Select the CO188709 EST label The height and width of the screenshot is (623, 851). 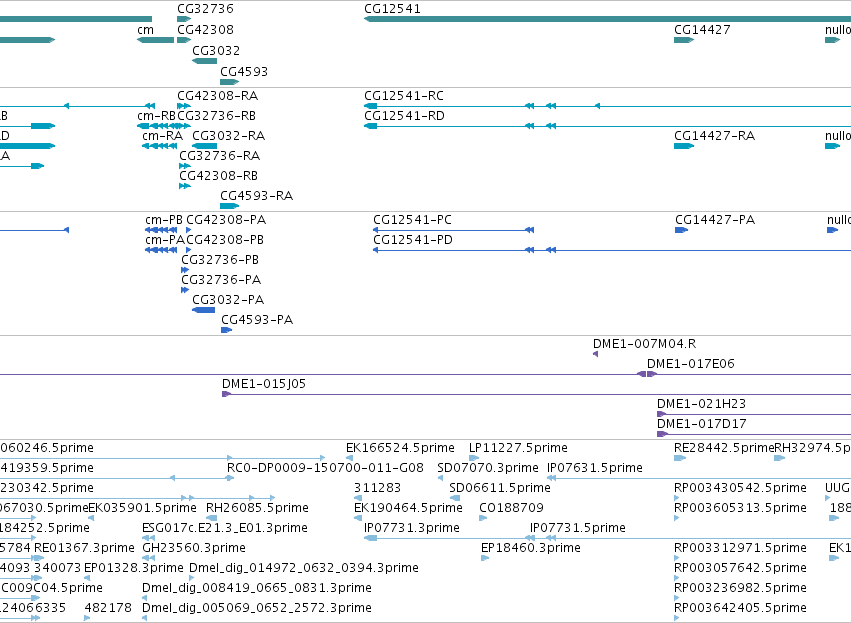(x=511, y=508)
